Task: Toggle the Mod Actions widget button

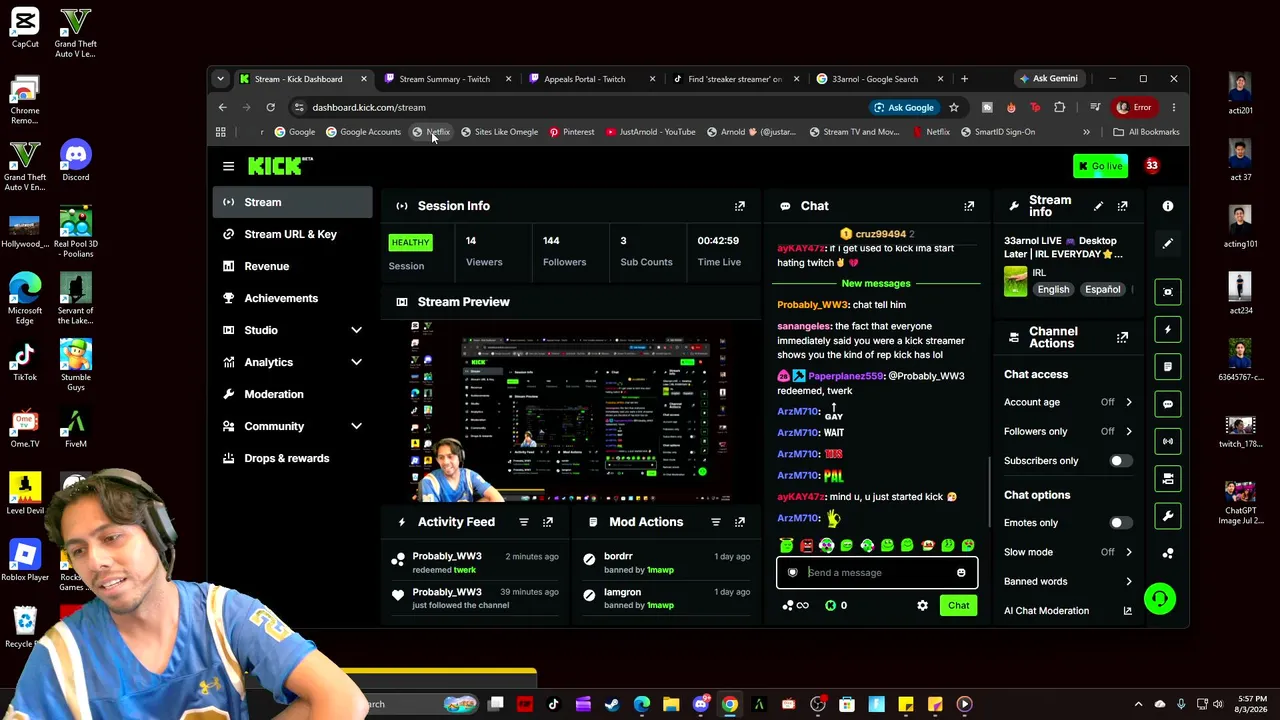Action: tap(1168, 367)
